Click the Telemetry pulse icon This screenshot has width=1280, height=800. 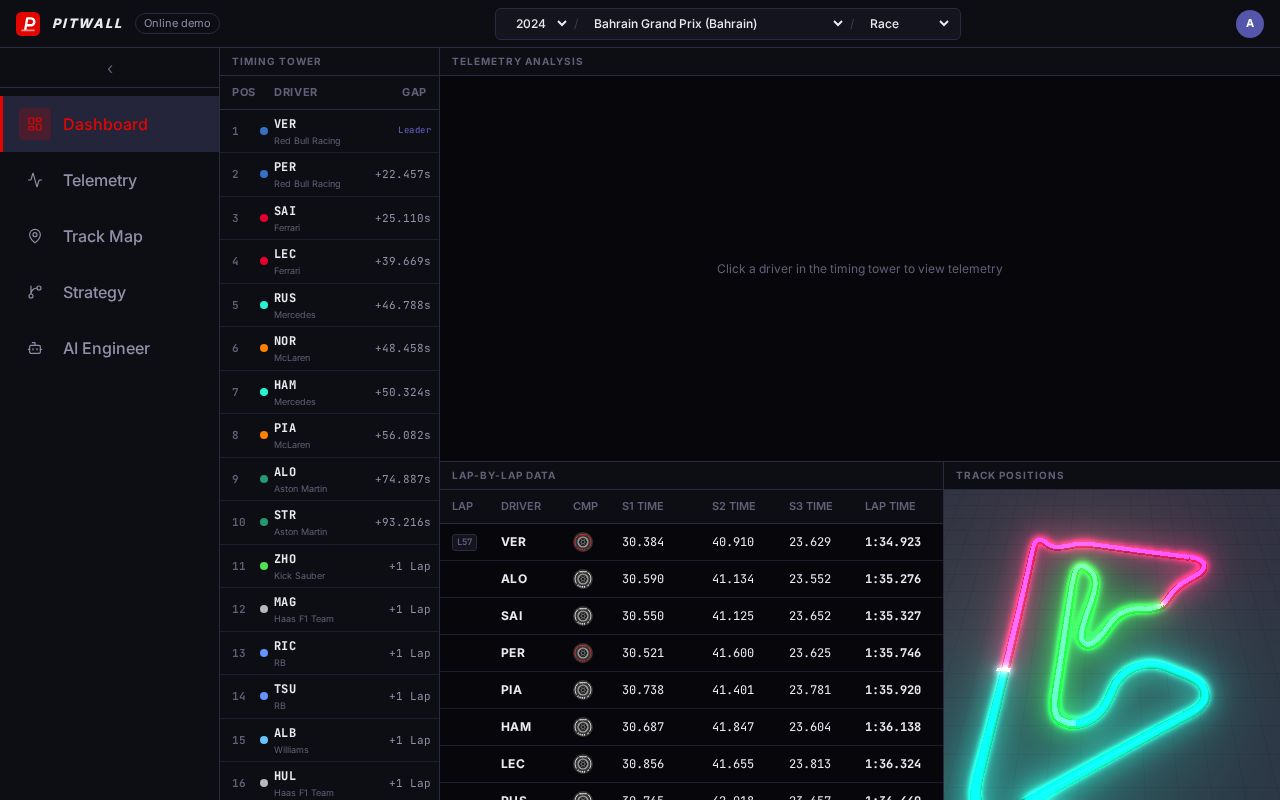click(35, 180)
